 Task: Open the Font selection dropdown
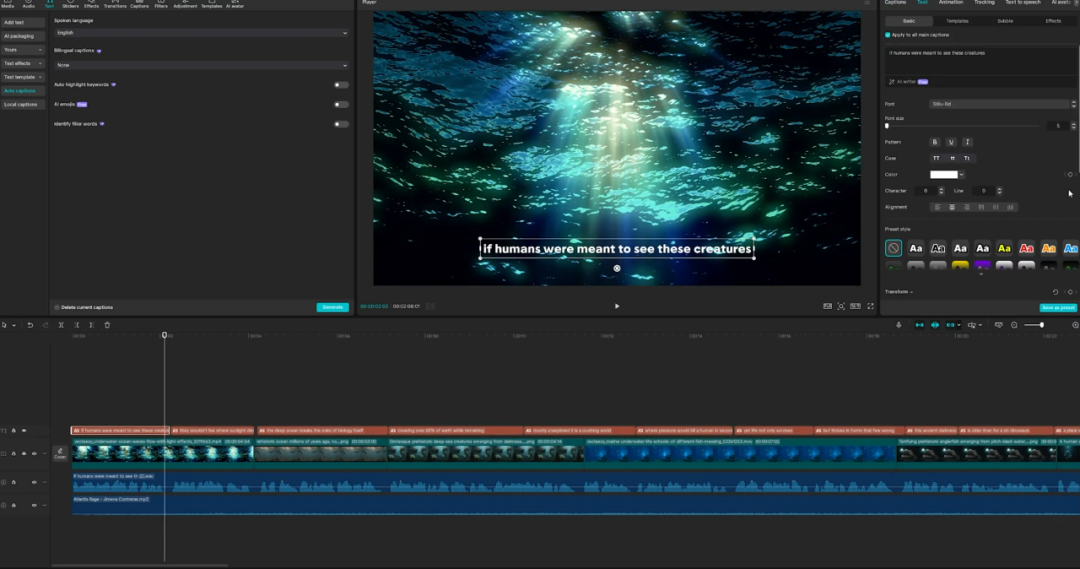1000,103
